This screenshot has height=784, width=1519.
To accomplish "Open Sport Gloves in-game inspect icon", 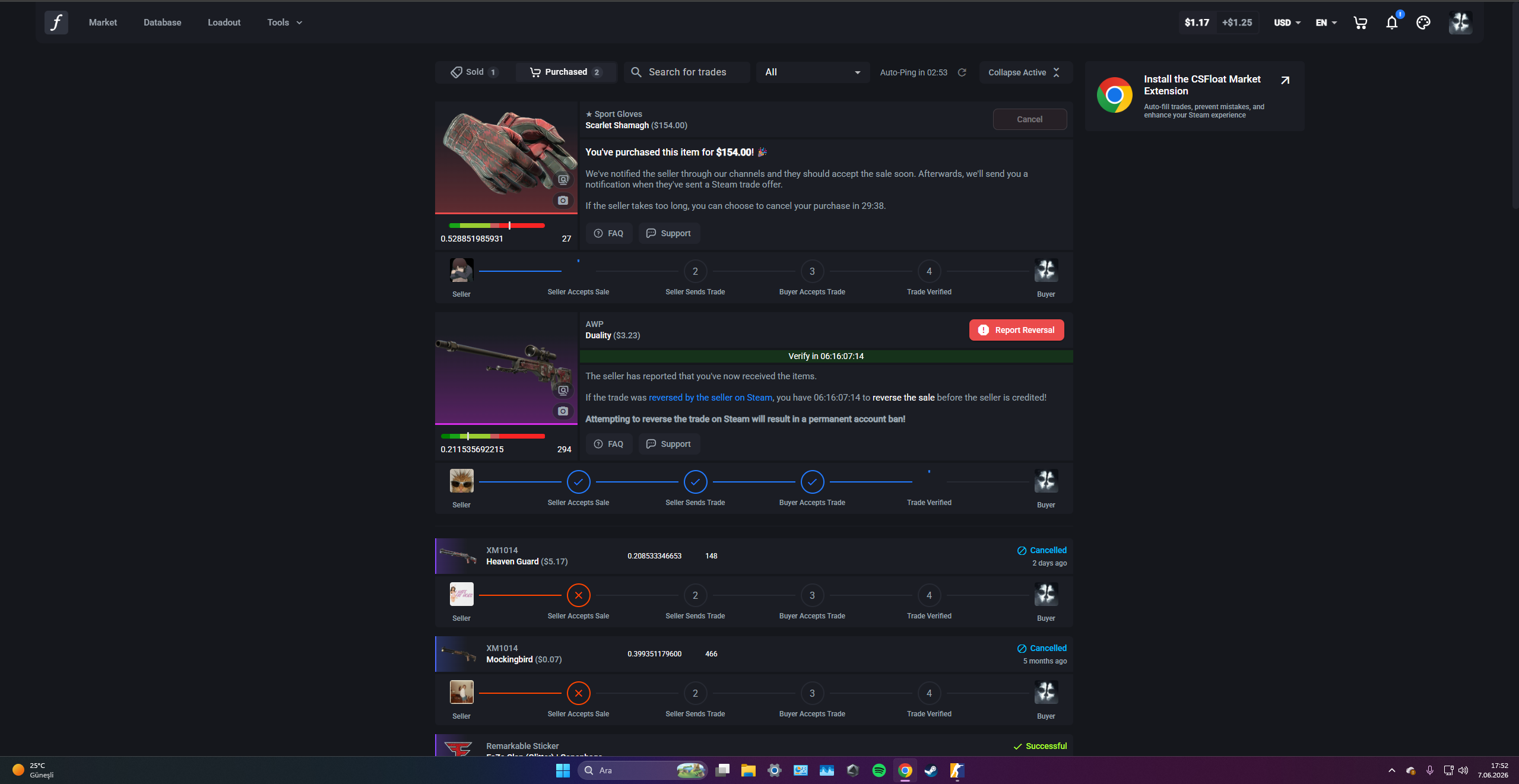I will click(563, 179).
